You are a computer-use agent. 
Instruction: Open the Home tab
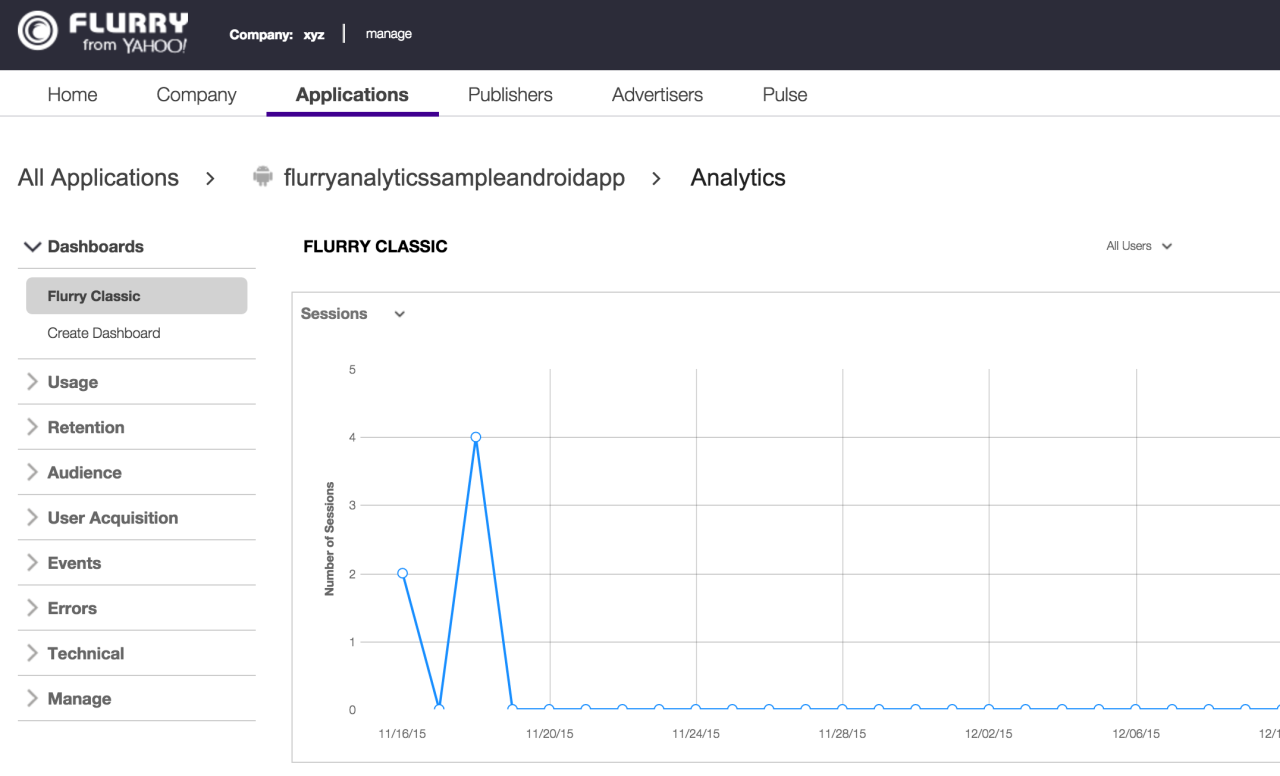coord(73,95)
